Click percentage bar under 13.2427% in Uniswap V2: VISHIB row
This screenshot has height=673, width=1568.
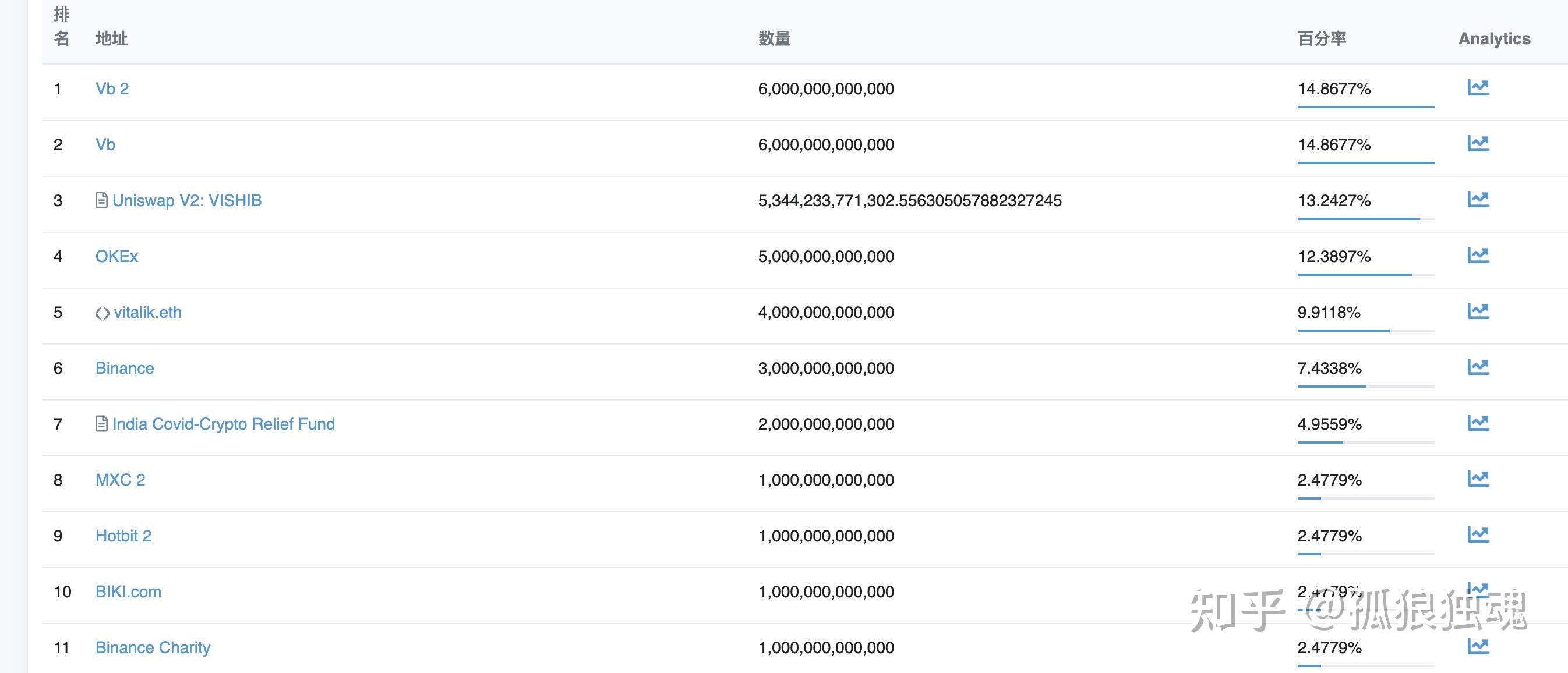[1366, 218]
